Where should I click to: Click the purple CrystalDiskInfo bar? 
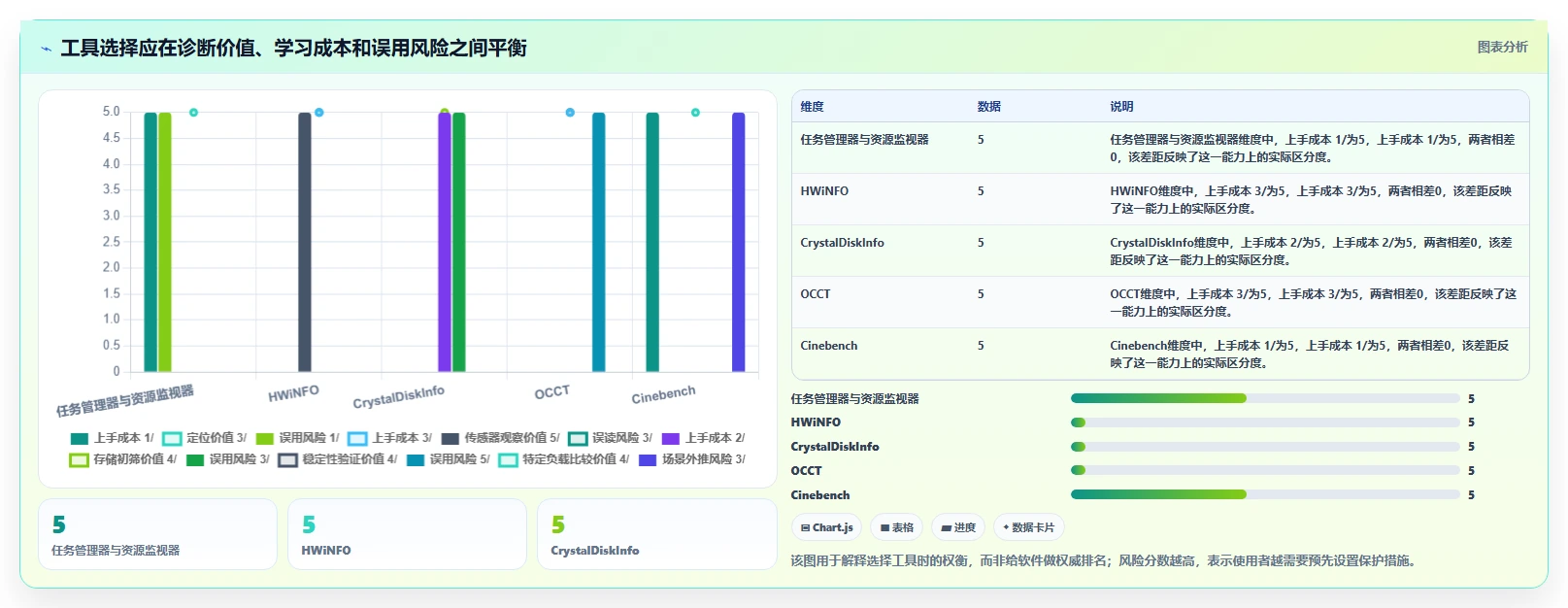(445, 242)
